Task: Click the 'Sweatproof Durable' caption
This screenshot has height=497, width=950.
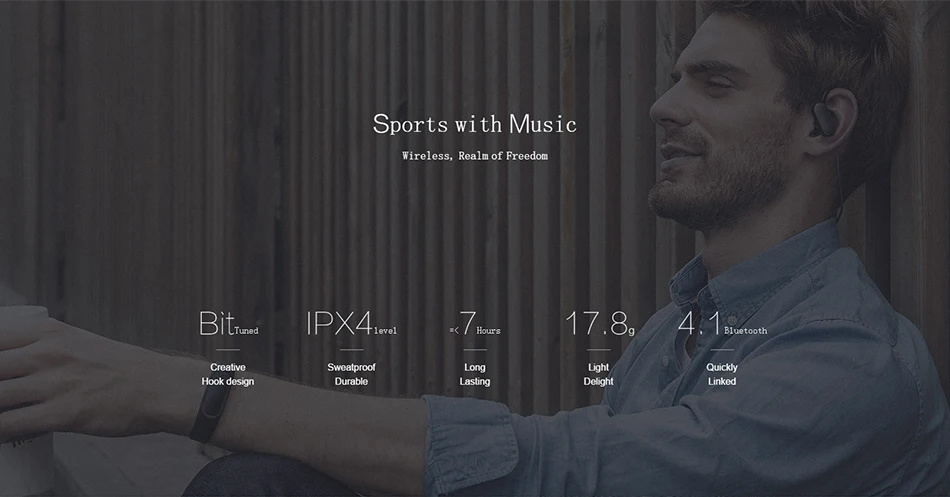Action: [x=351, y=374]
